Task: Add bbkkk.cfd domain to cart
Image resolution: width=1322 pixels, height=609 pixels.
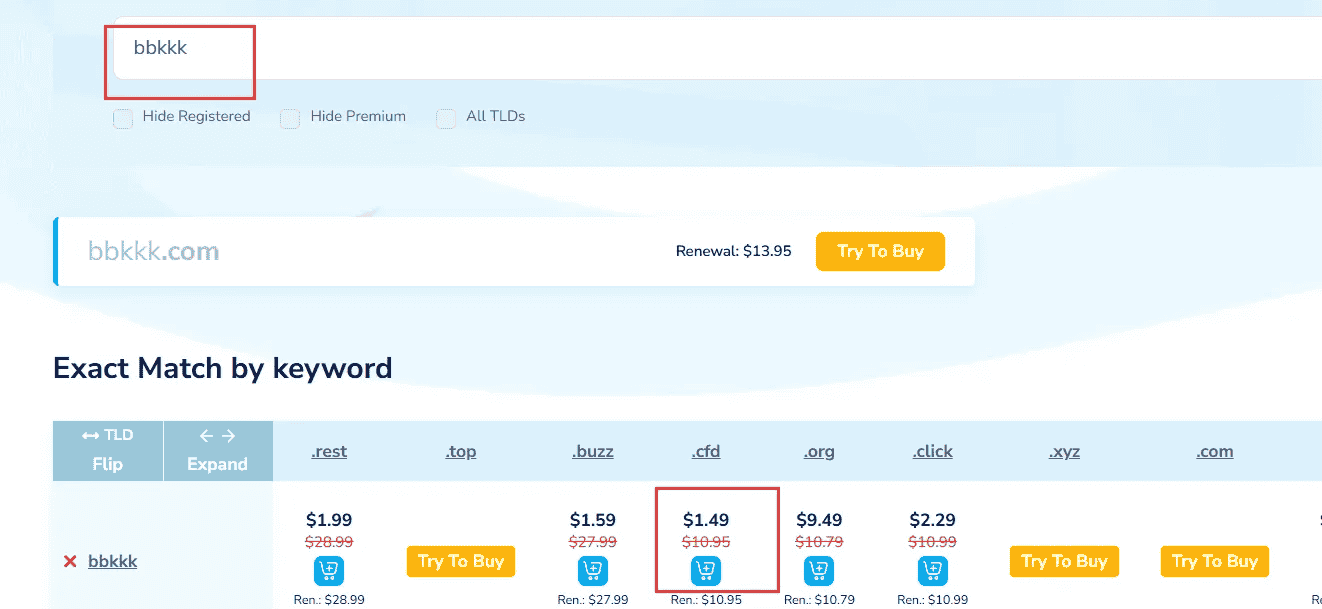Action: tap(706, 571)
